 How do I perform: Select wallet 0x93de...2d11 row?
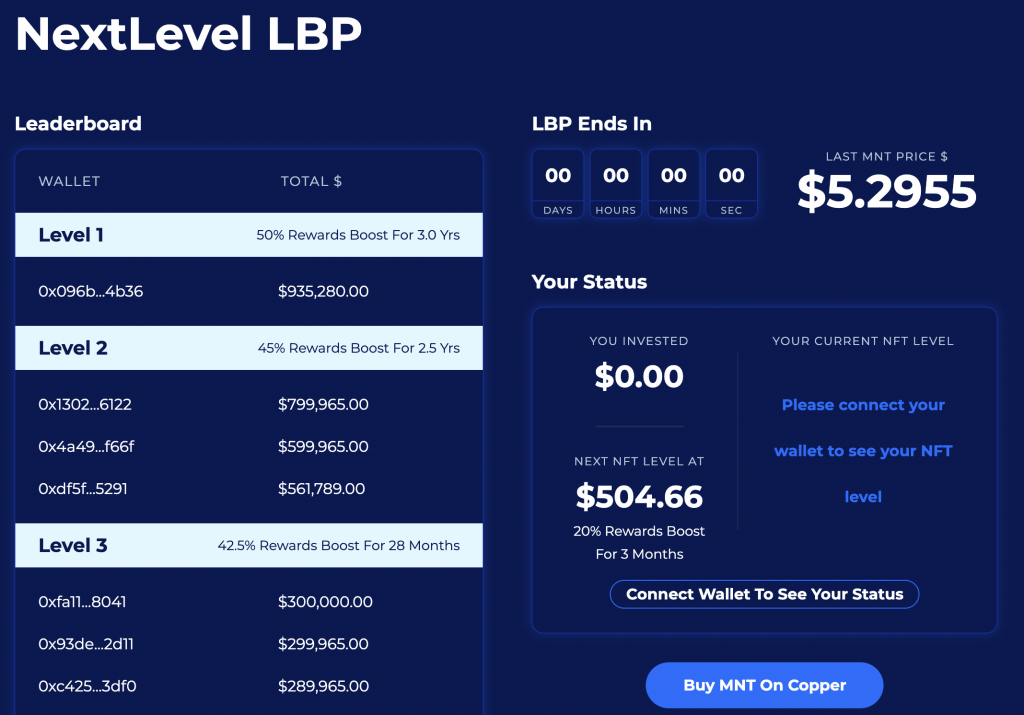(x=86, y=644)
